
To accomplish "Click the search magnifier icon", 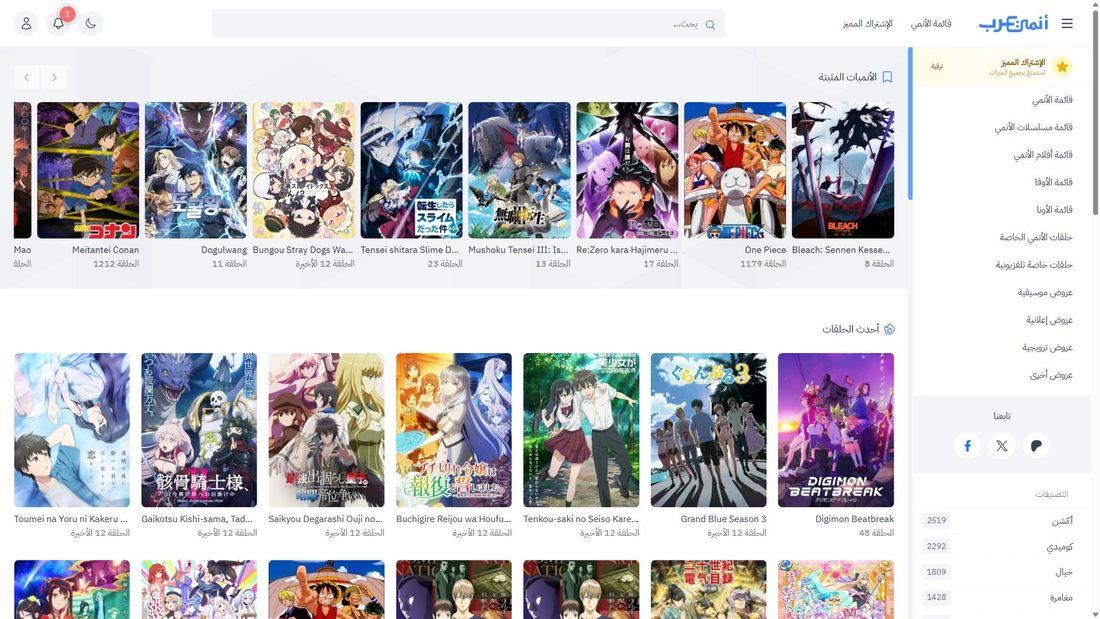I will click(710, 25).
